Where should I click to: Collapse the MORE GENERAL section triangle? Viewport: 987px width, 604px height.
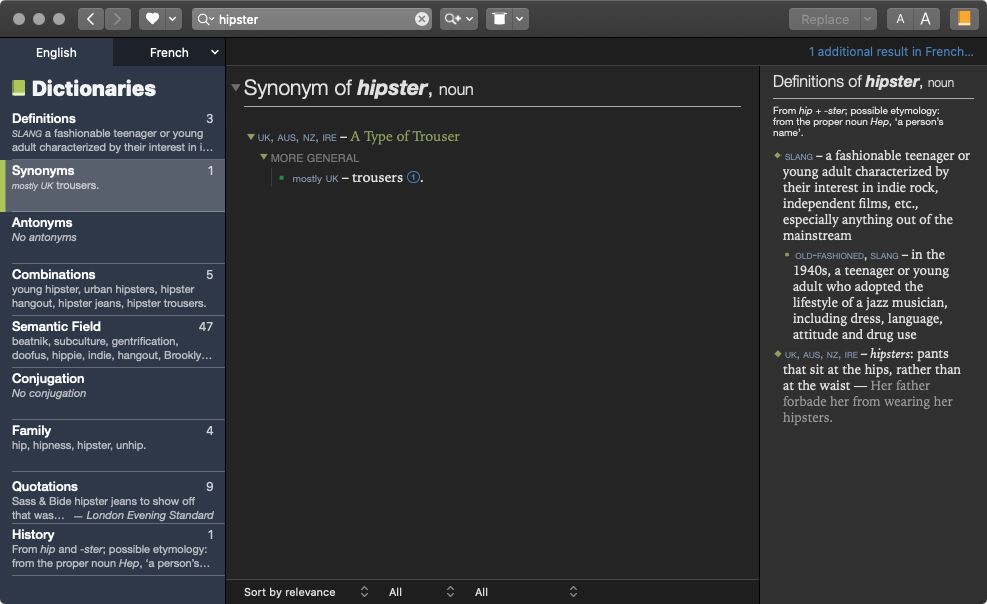coord(264,157)
